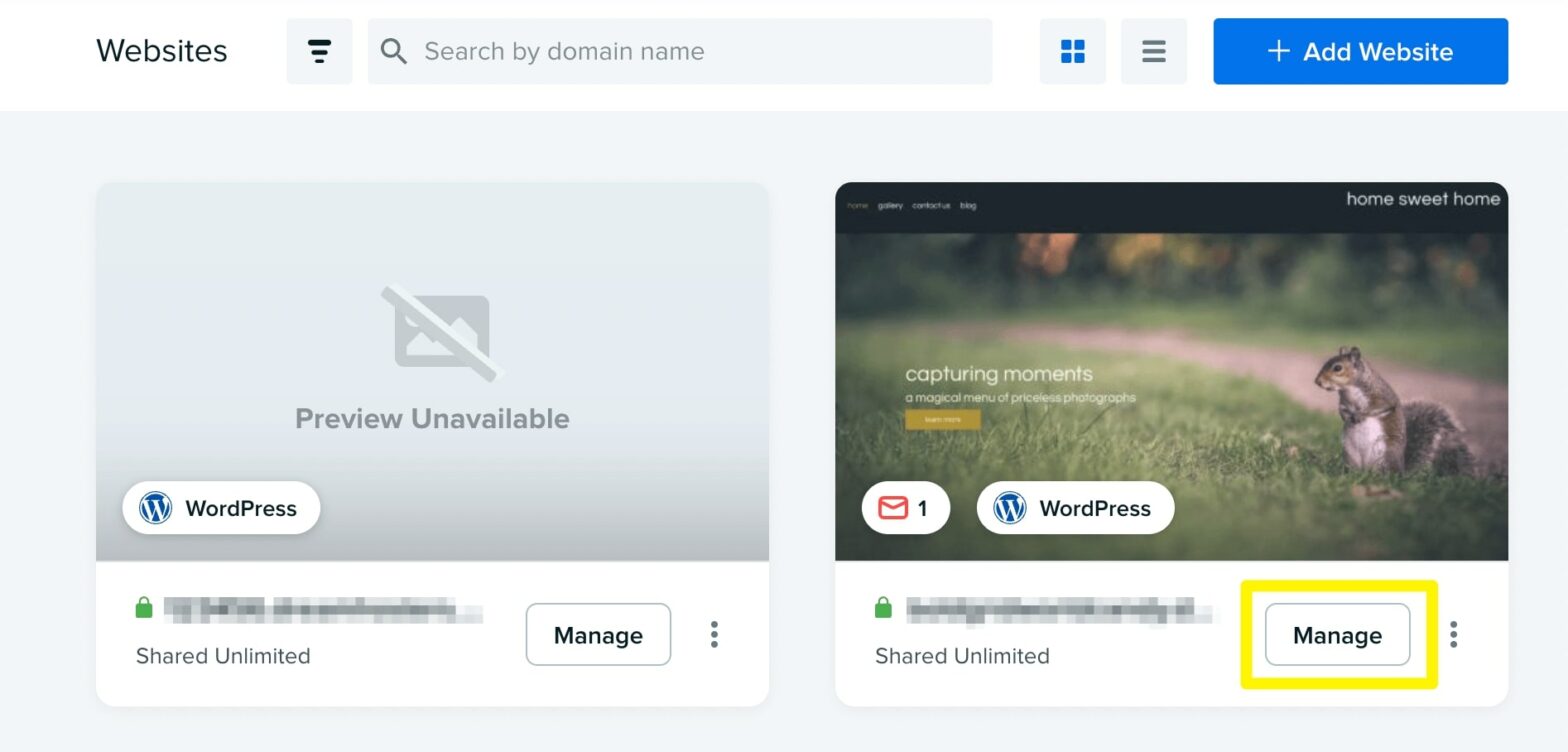The height and width of the screenshot is (752, 1568).
Task: Switch to grid view layout
Action: point(1072,51)
